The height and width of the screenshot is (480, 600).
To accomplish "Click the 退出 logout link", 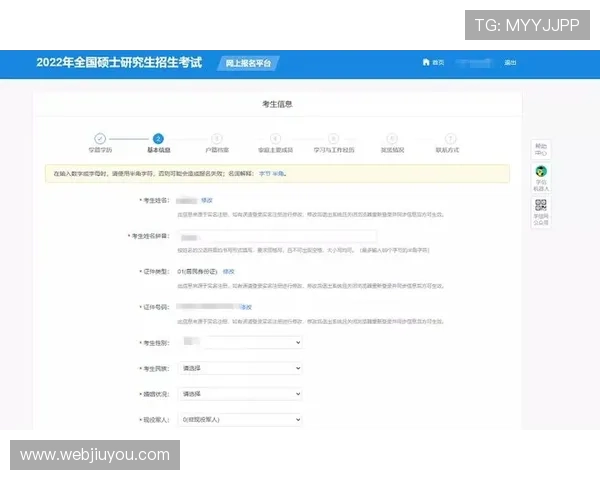I will pyautogui.click(x=510, y=62).
